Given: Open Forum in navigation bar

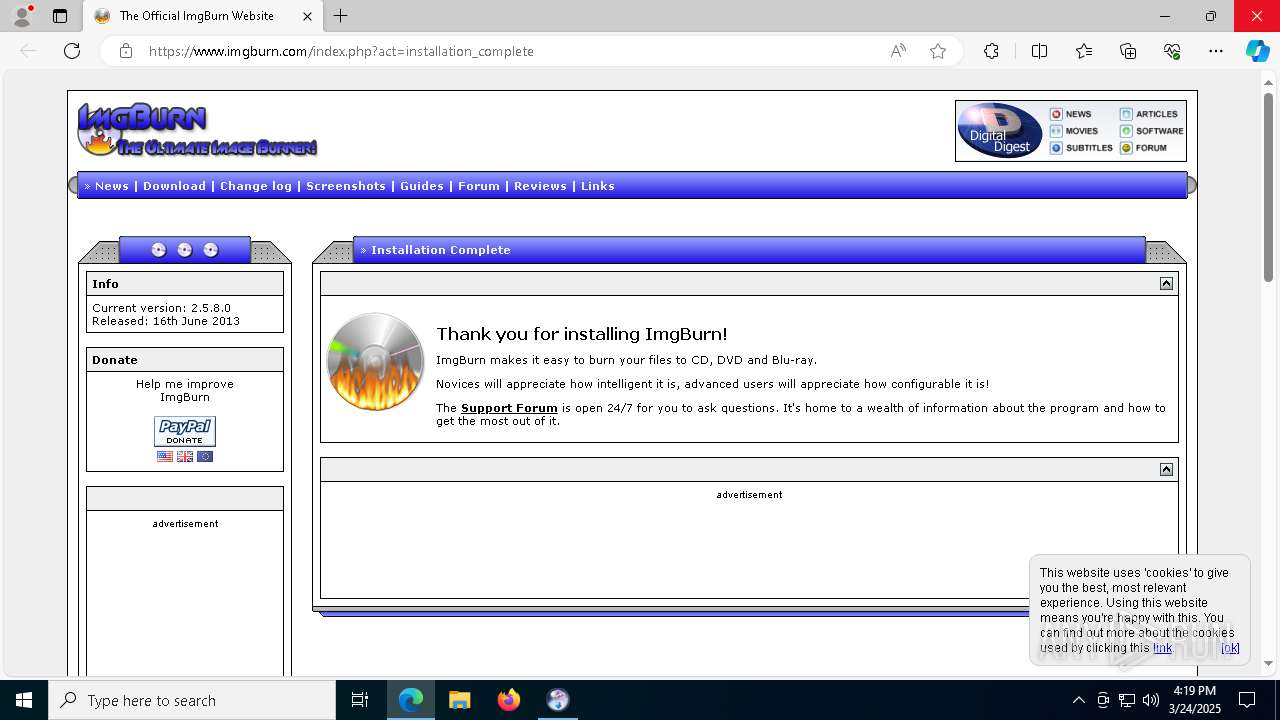Looking at the screenshot, I should point(479,186).
